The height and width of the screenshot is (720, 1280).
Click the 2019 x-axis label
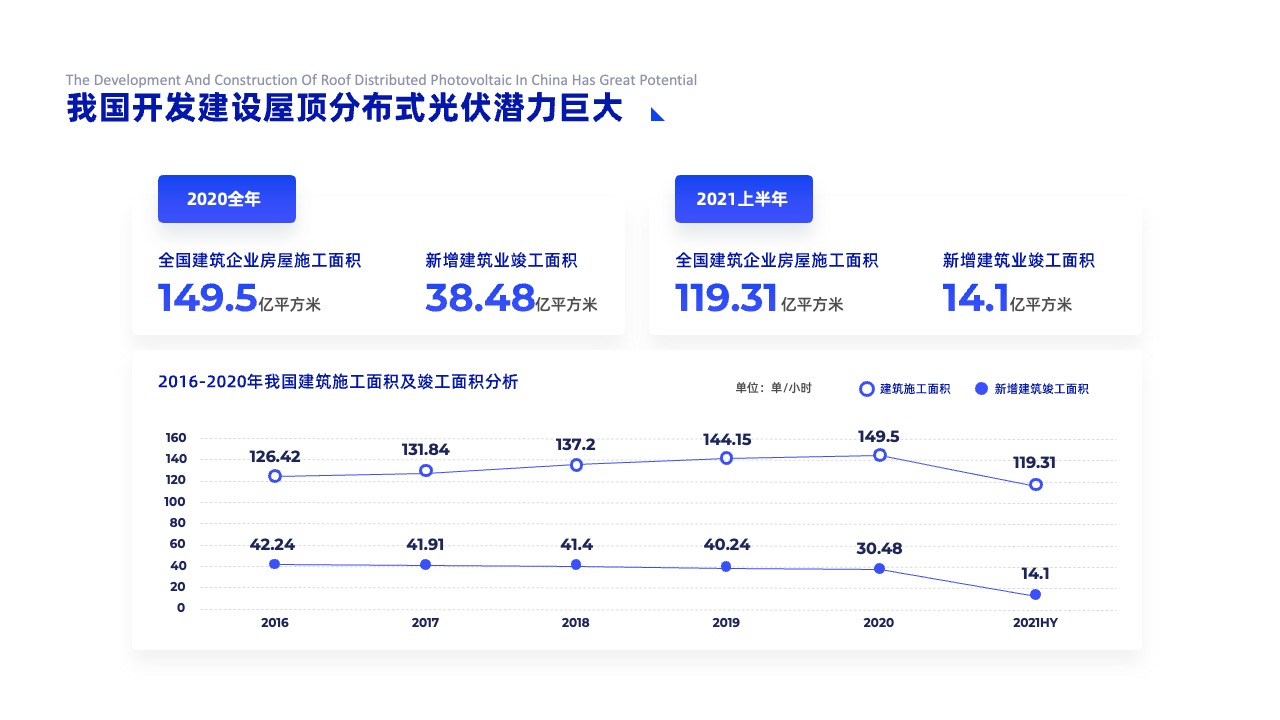point(726,623)
